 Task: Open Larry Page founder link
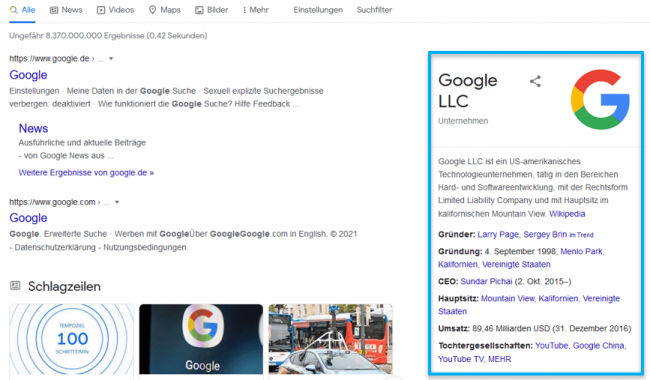(x=498, y=235)
